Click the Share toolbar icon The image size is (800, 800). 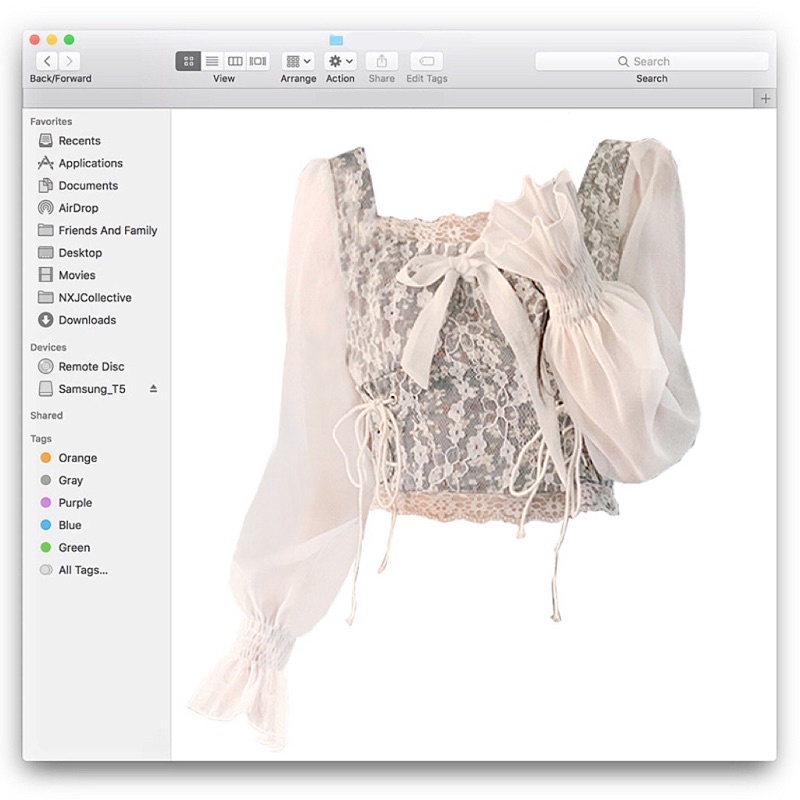coord(381,61)
